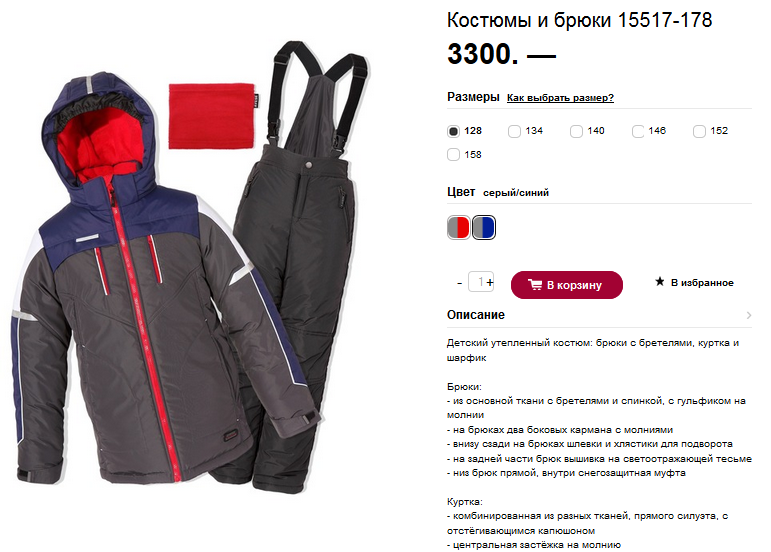Click the favorites star icon
The image size is (771, 552).
(659, 282)
